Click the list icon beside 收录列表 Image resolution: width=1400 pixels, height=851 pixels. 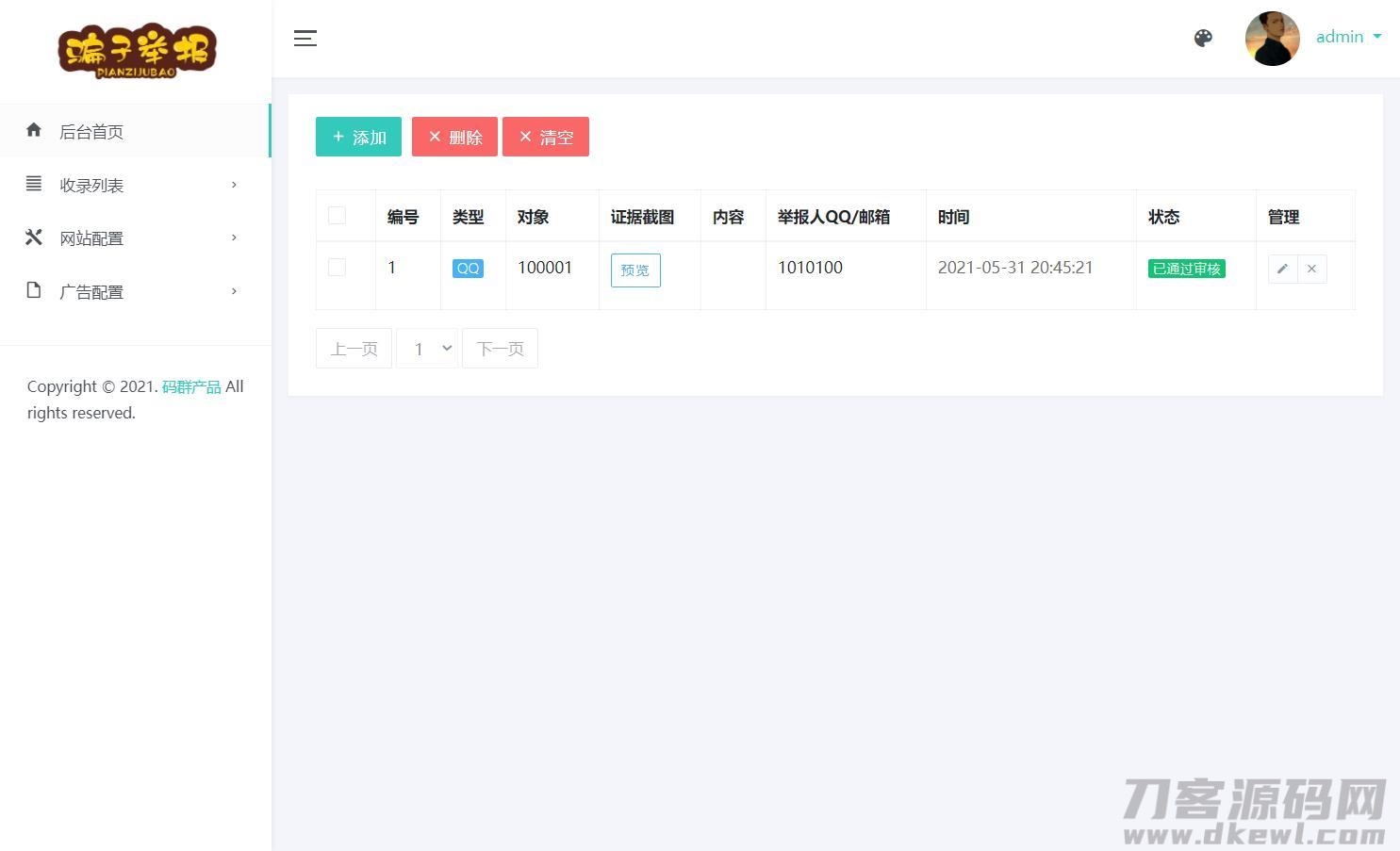click(34, 184)
